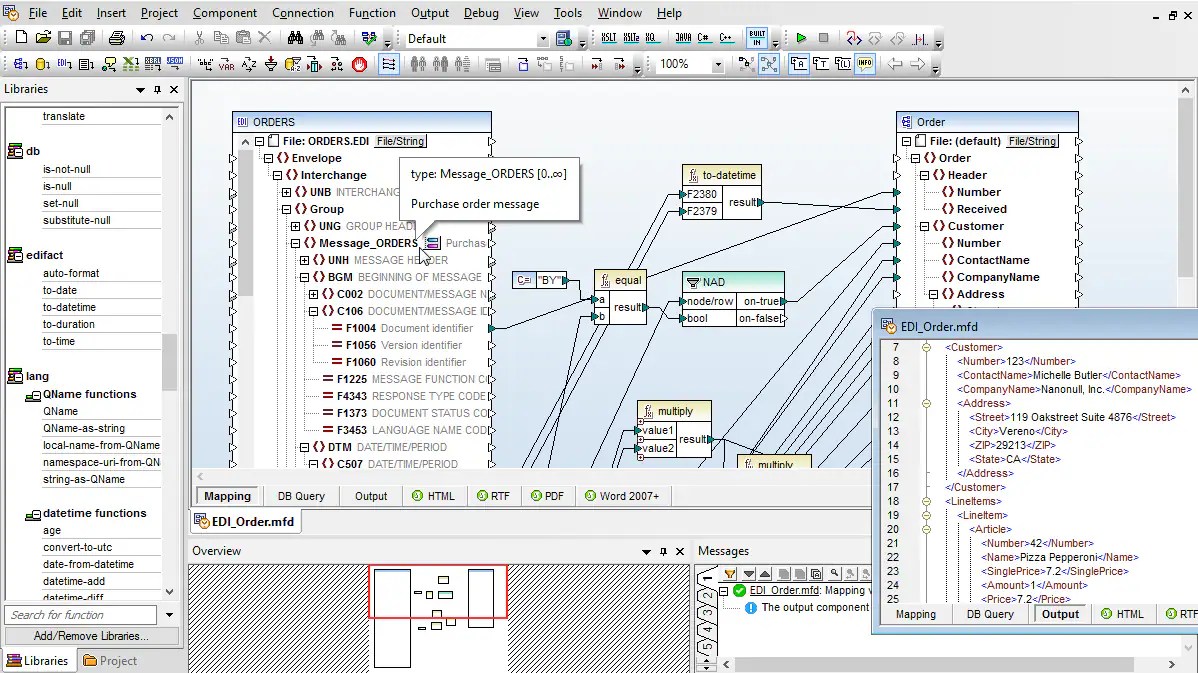Click the Insert Sort (A-Z) icon
The height and width of the screenshot is (673, 1198).
click(x=249, y=64)
